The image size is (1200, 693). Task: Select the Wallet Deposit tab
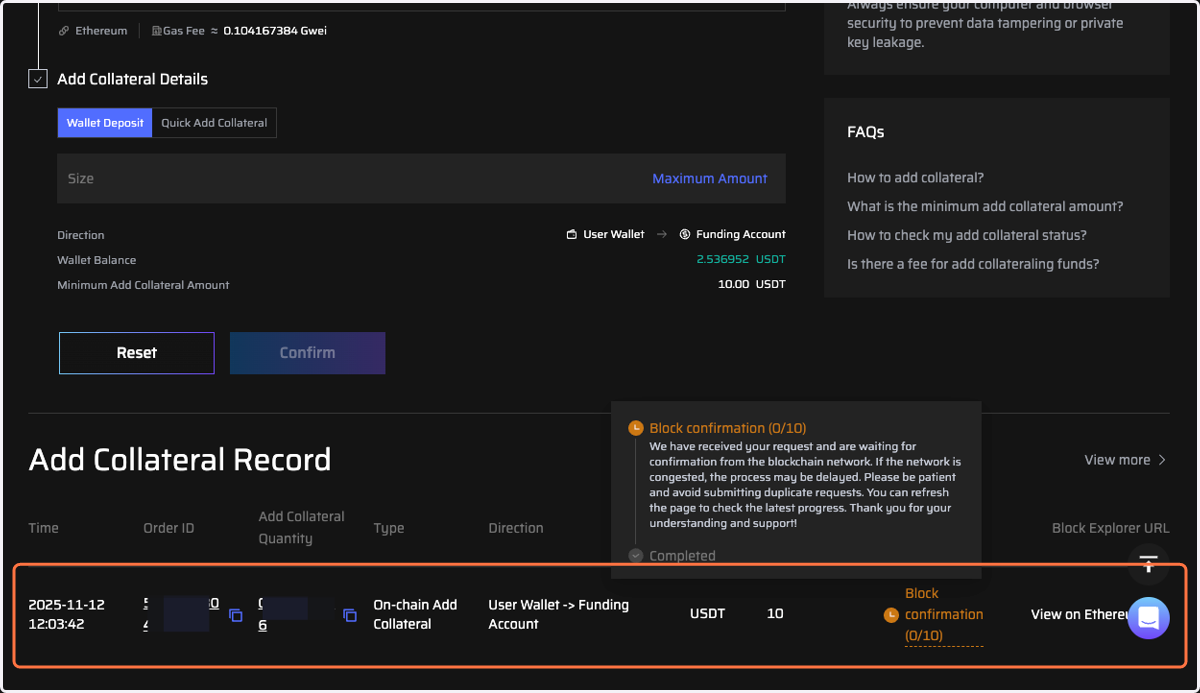coord(105,123)
